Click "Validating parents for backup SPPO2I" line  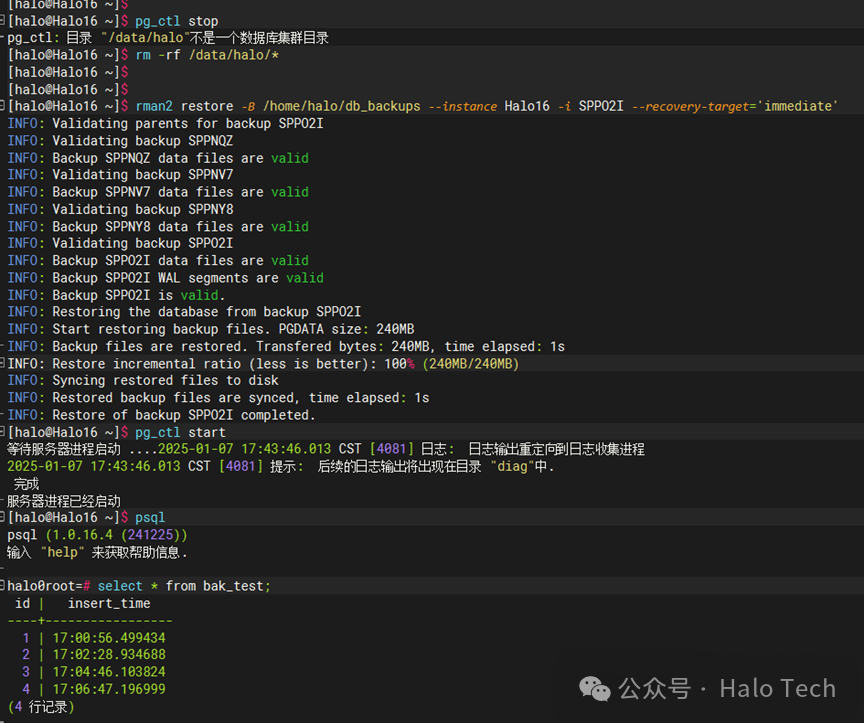(165, 123)
